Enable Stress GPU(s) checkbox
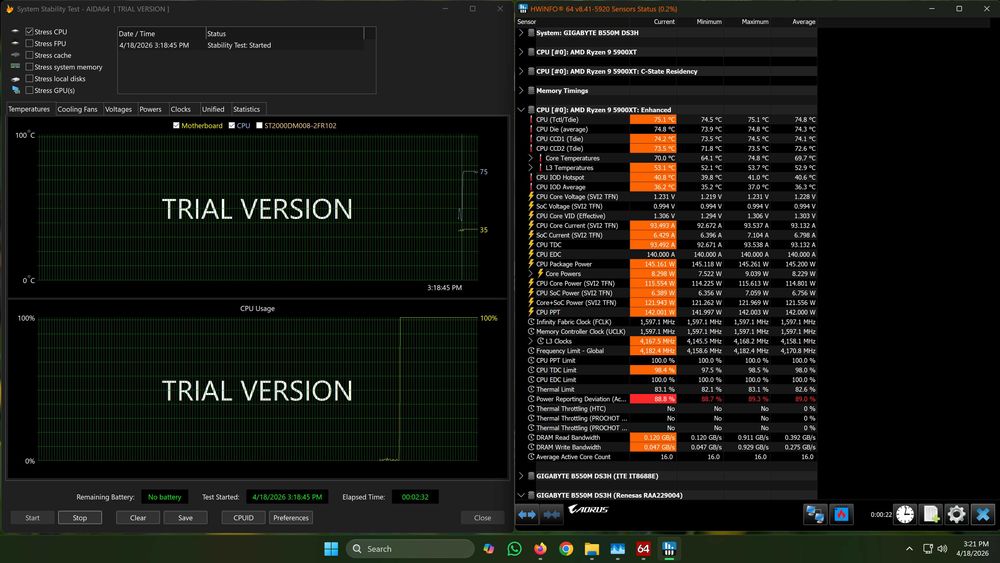This screenshot has width=1000, height=563. tap(29, 90)
